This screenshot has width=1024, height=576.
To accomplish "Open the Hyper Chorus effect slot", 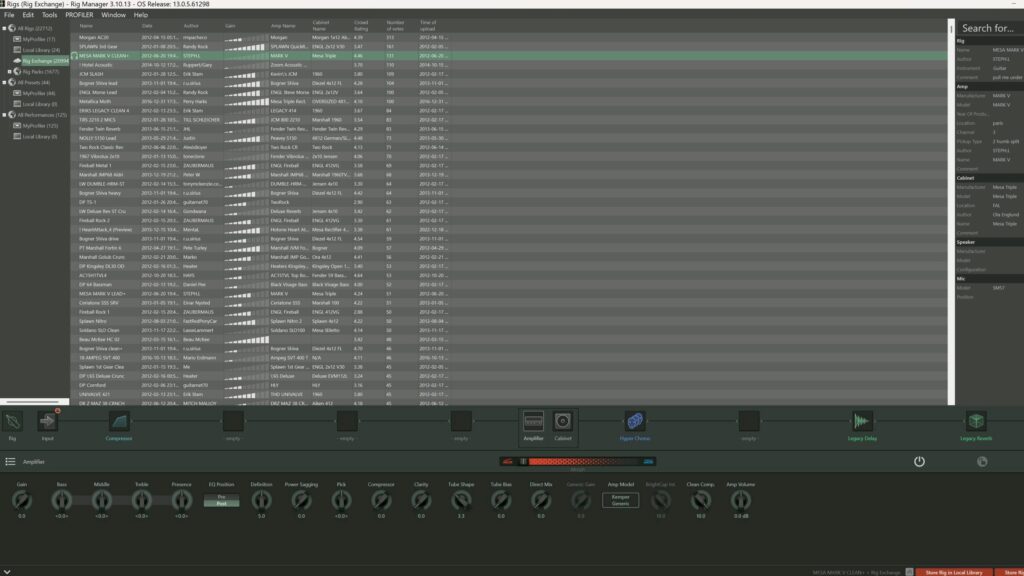I will pos(634,422).
